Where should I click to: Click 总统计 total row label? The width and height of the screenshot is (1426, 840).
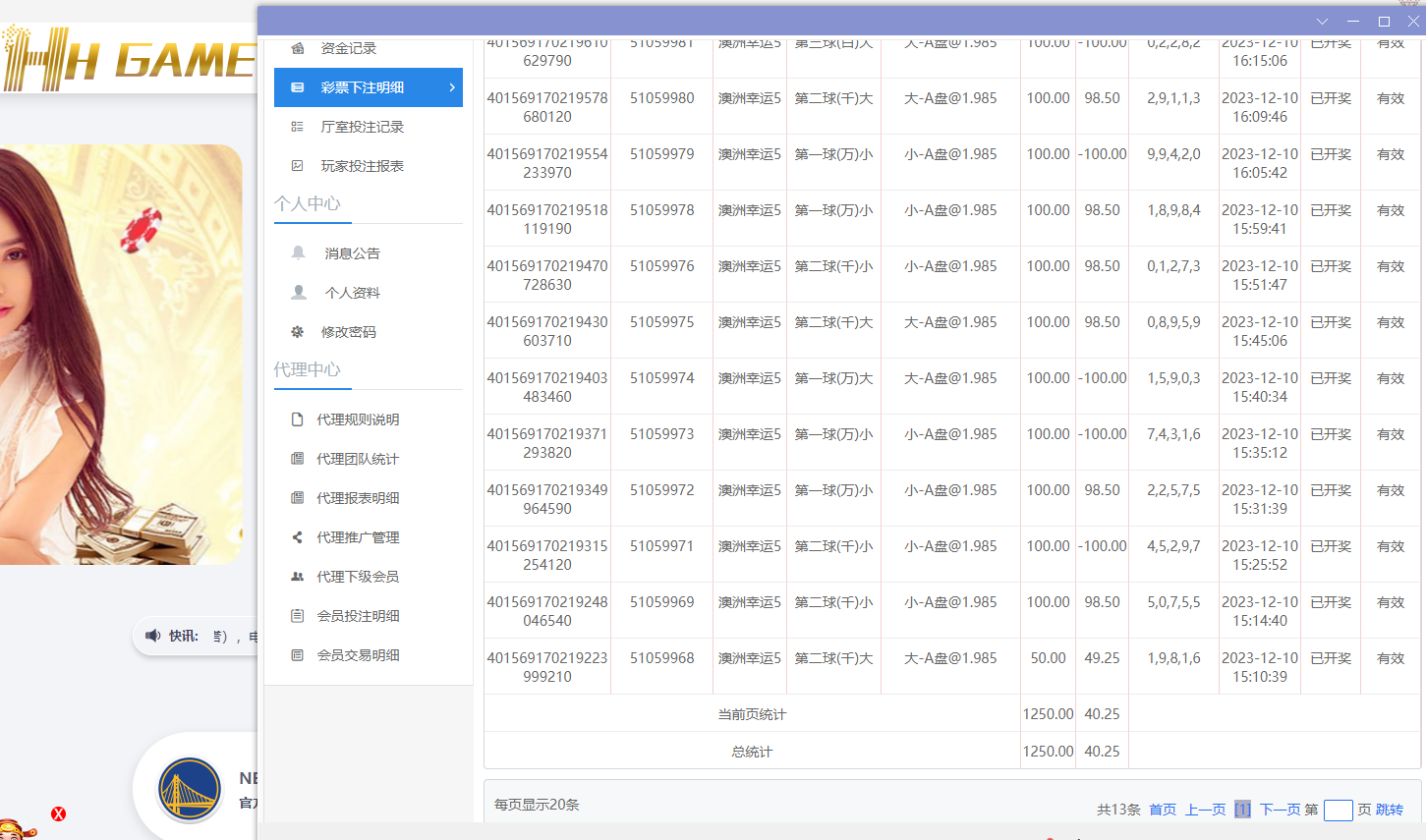click(x=752, y=752)
